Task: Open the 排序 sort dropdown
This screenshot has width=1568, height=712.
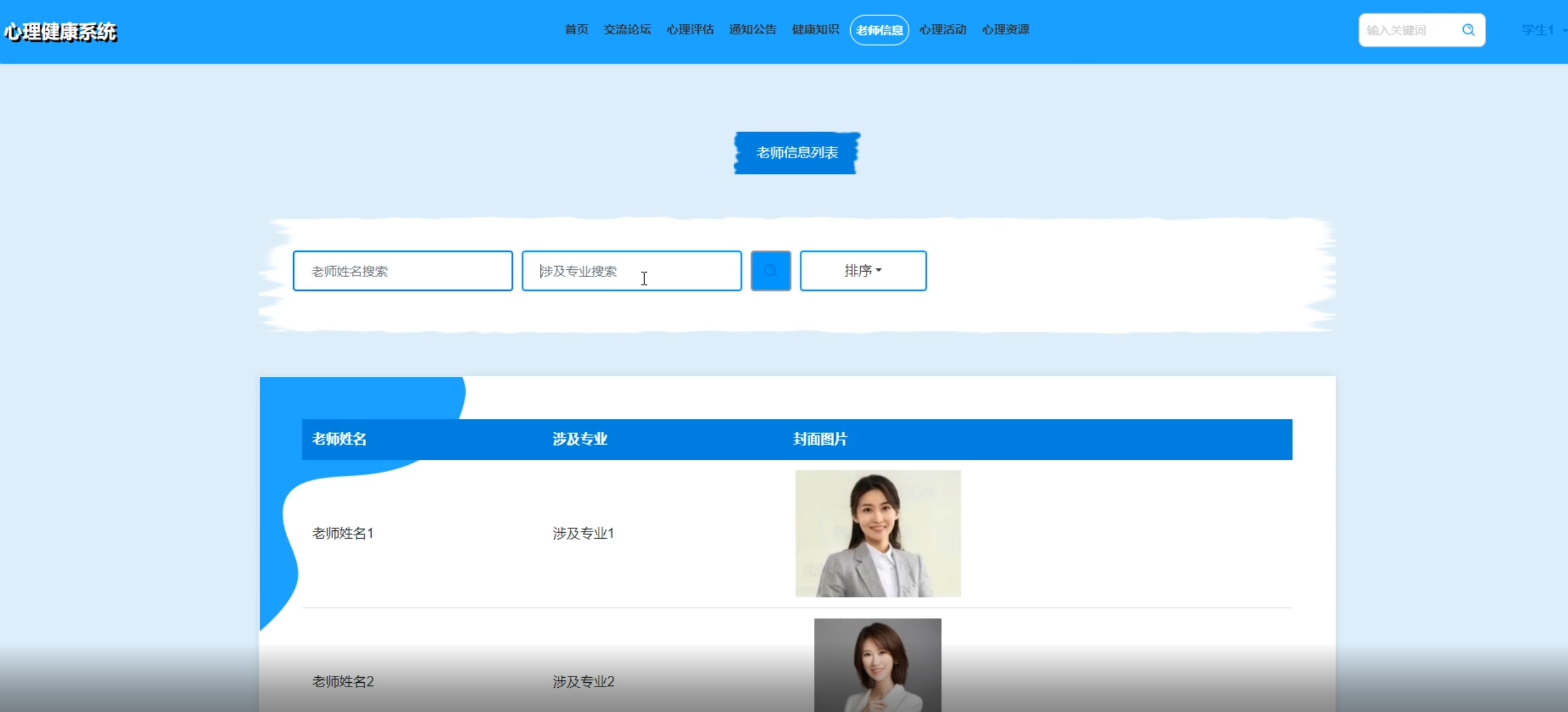Action: point(862,271)
